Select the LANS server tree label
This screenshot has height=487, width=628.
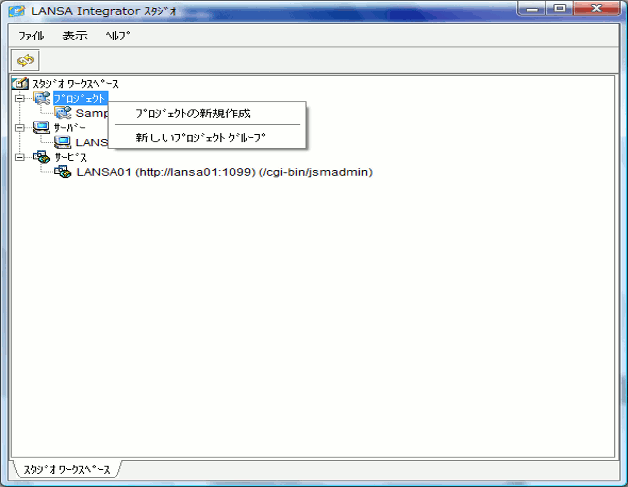pos(92,143)
